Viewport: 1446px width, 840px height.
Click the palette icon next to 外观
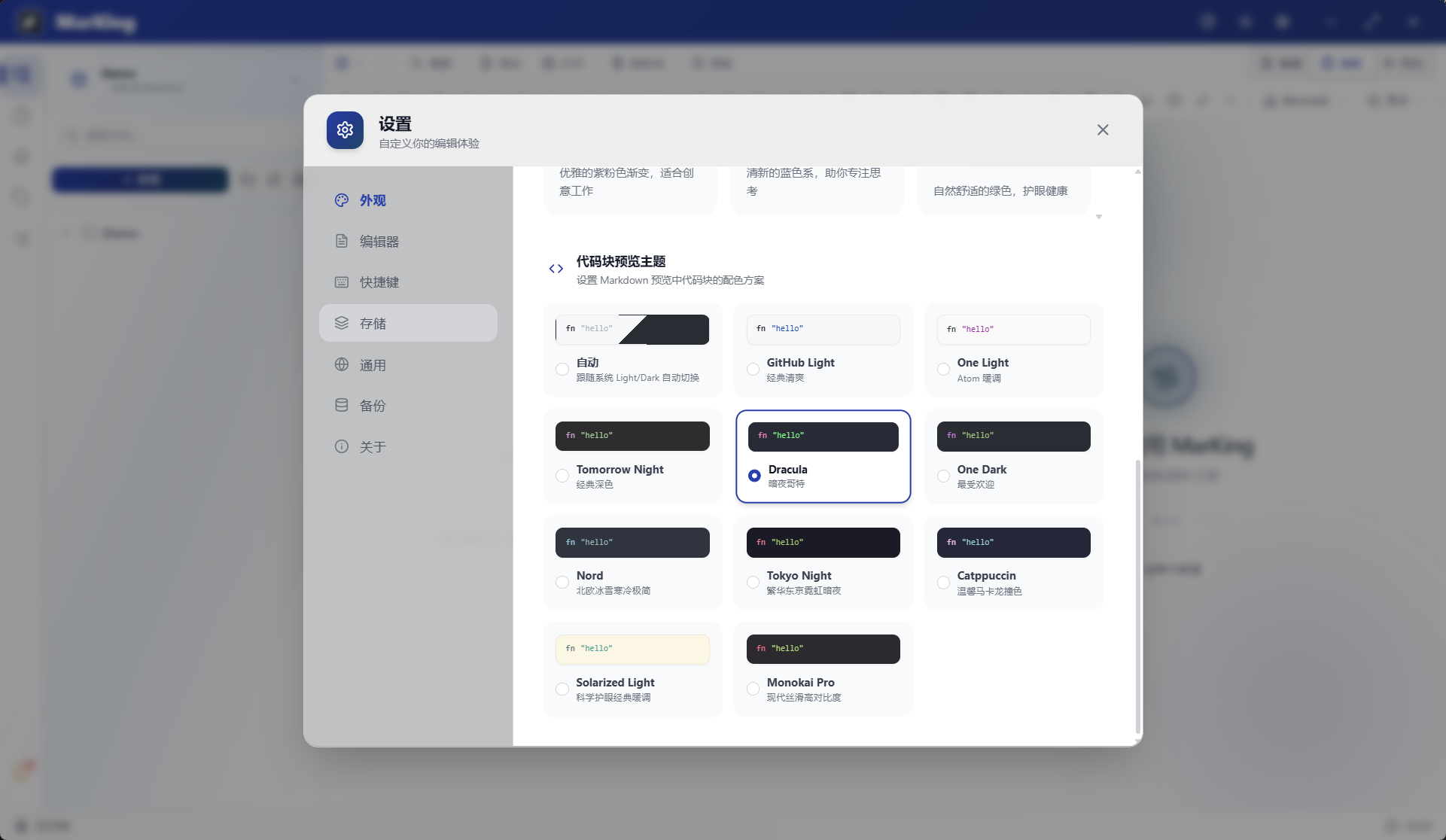[342, 200]
